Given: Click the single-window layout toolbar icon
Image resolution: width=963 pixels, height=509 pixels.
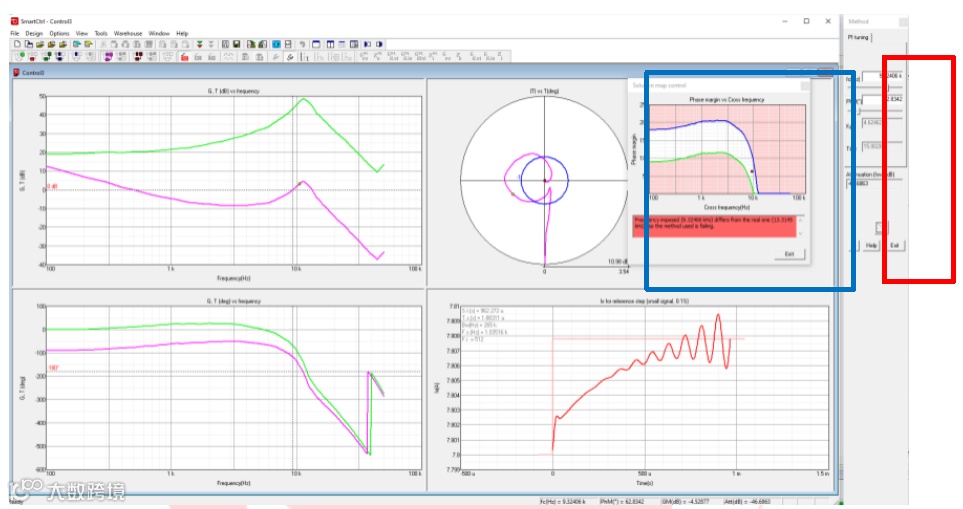Looking at the screenshot, I should [316, 44].
